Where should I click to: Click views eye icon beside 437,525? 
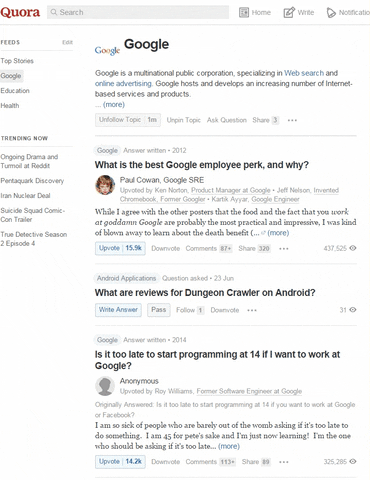point(353,248)
